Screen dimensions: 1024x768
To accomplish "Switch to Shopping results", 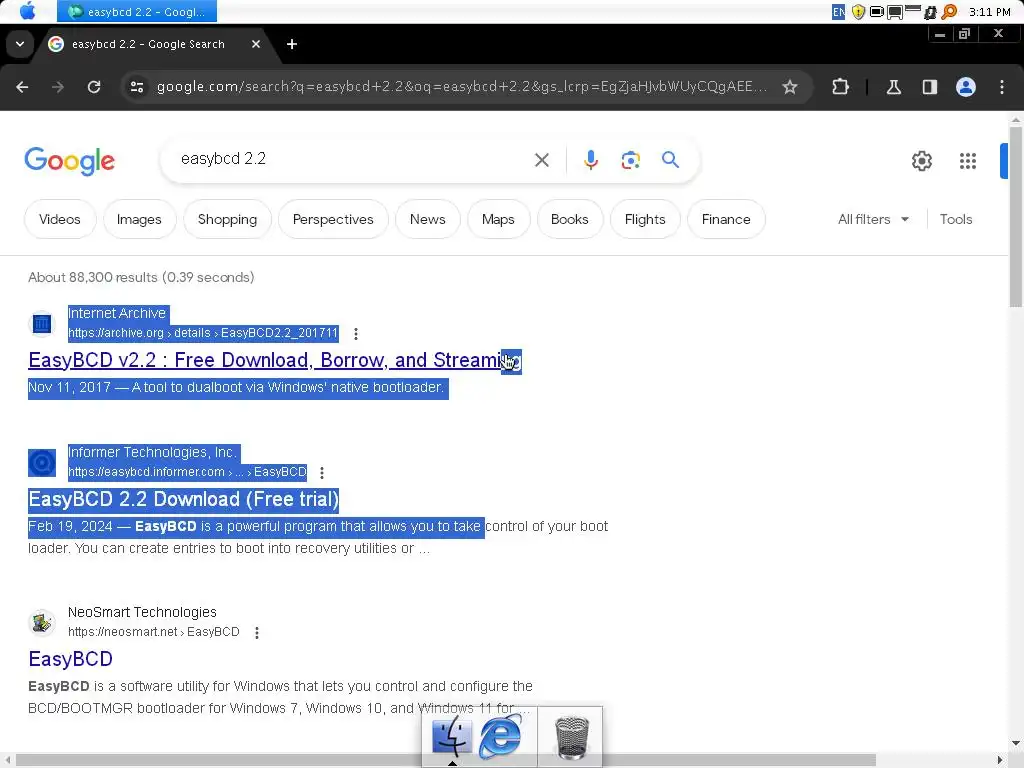I will click(x=227, y=219).
